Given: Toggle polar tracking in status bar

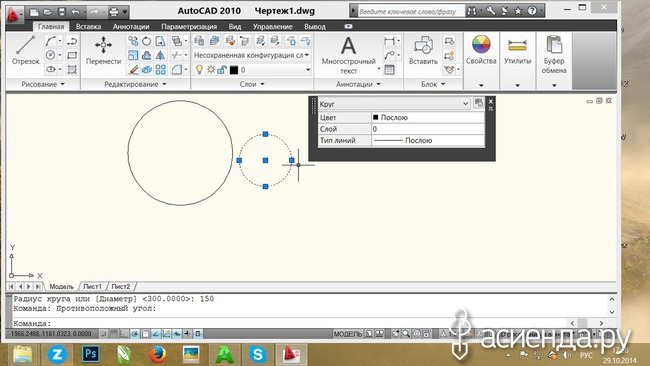Looking at the screenshot, I should [135, 334].
